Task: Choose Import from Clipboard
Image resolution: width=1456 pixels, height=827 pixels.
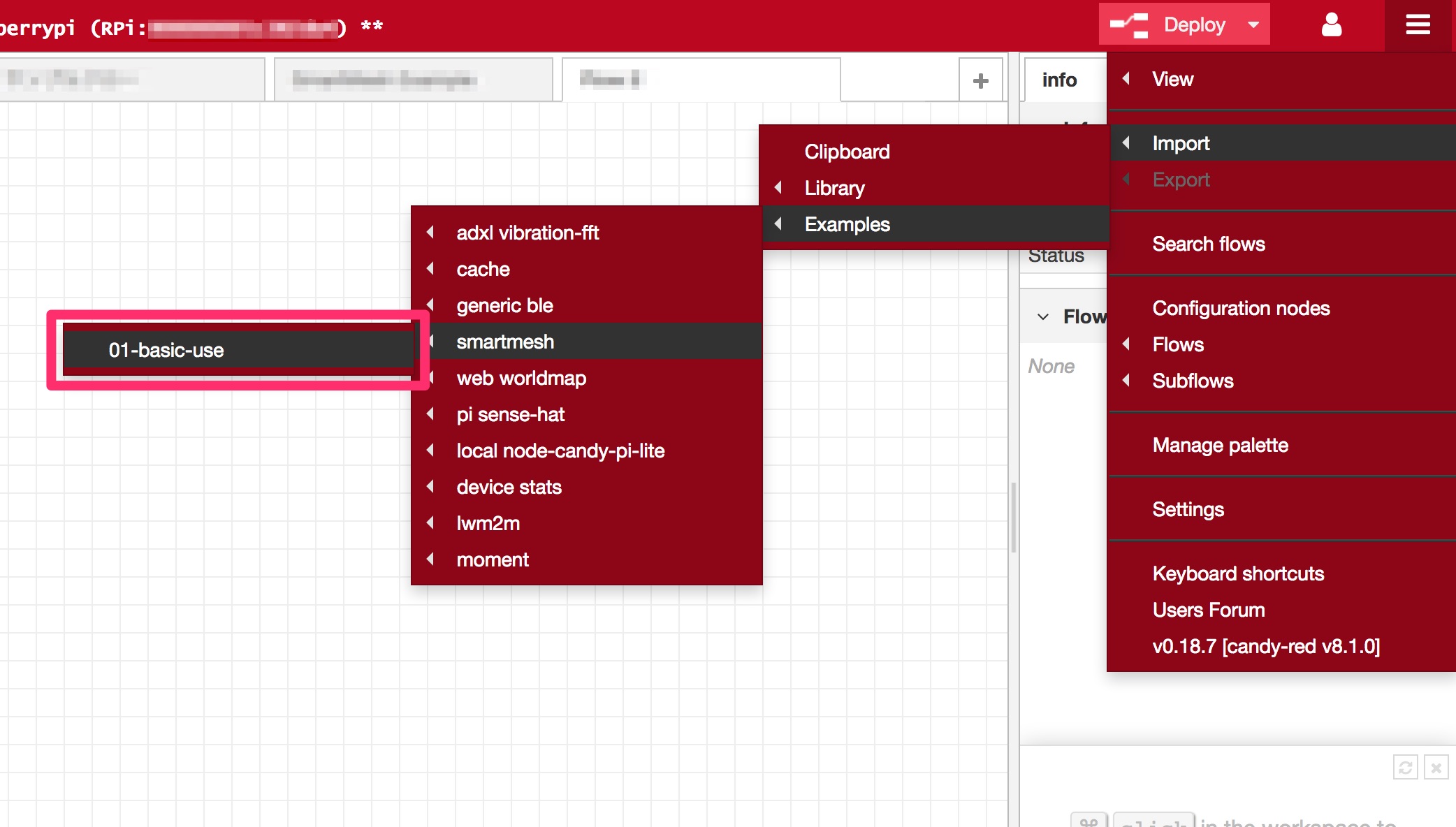Action: coord(935,152)
